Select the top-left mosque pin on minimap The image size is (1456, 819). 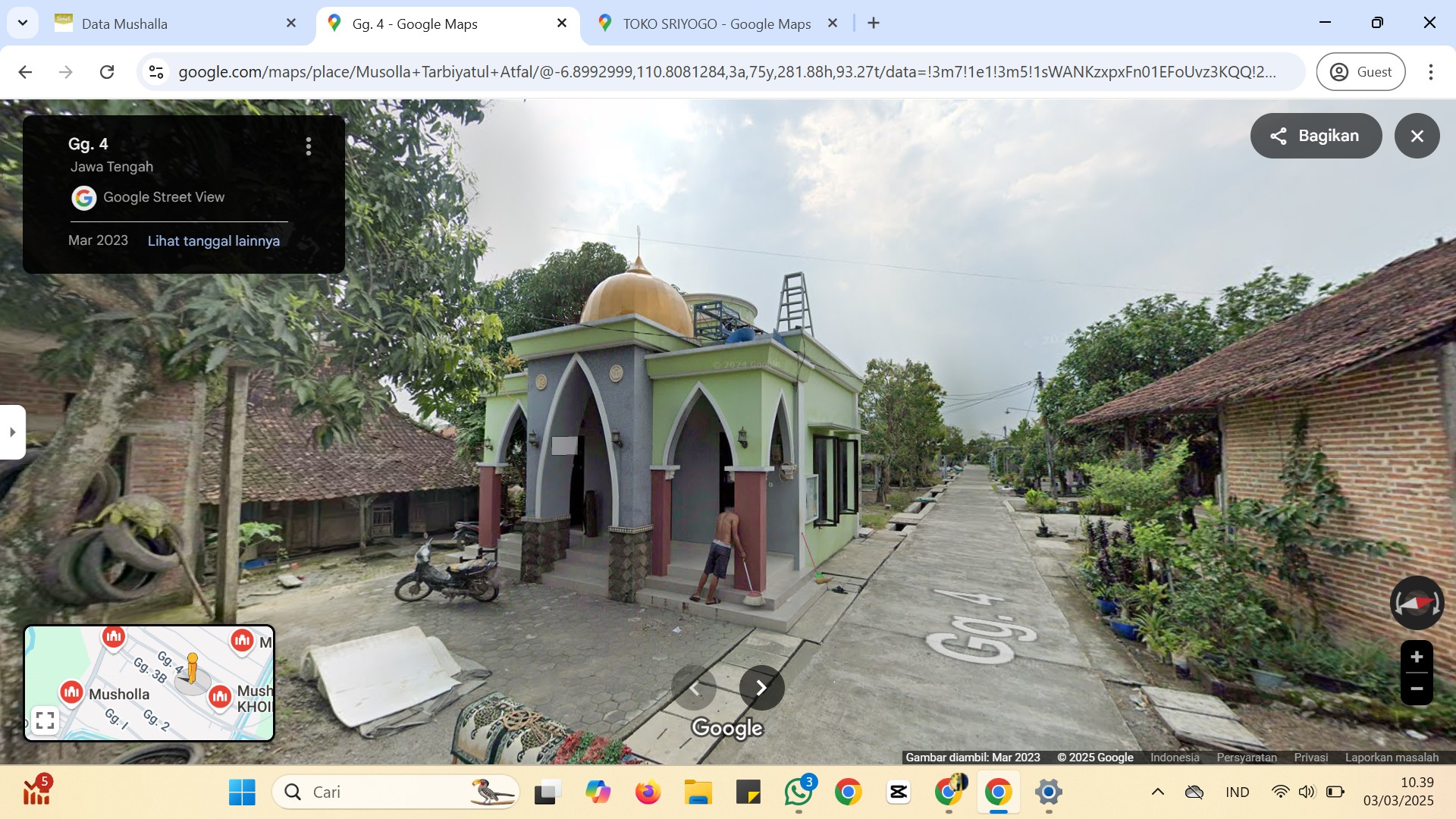click(114, 636)
